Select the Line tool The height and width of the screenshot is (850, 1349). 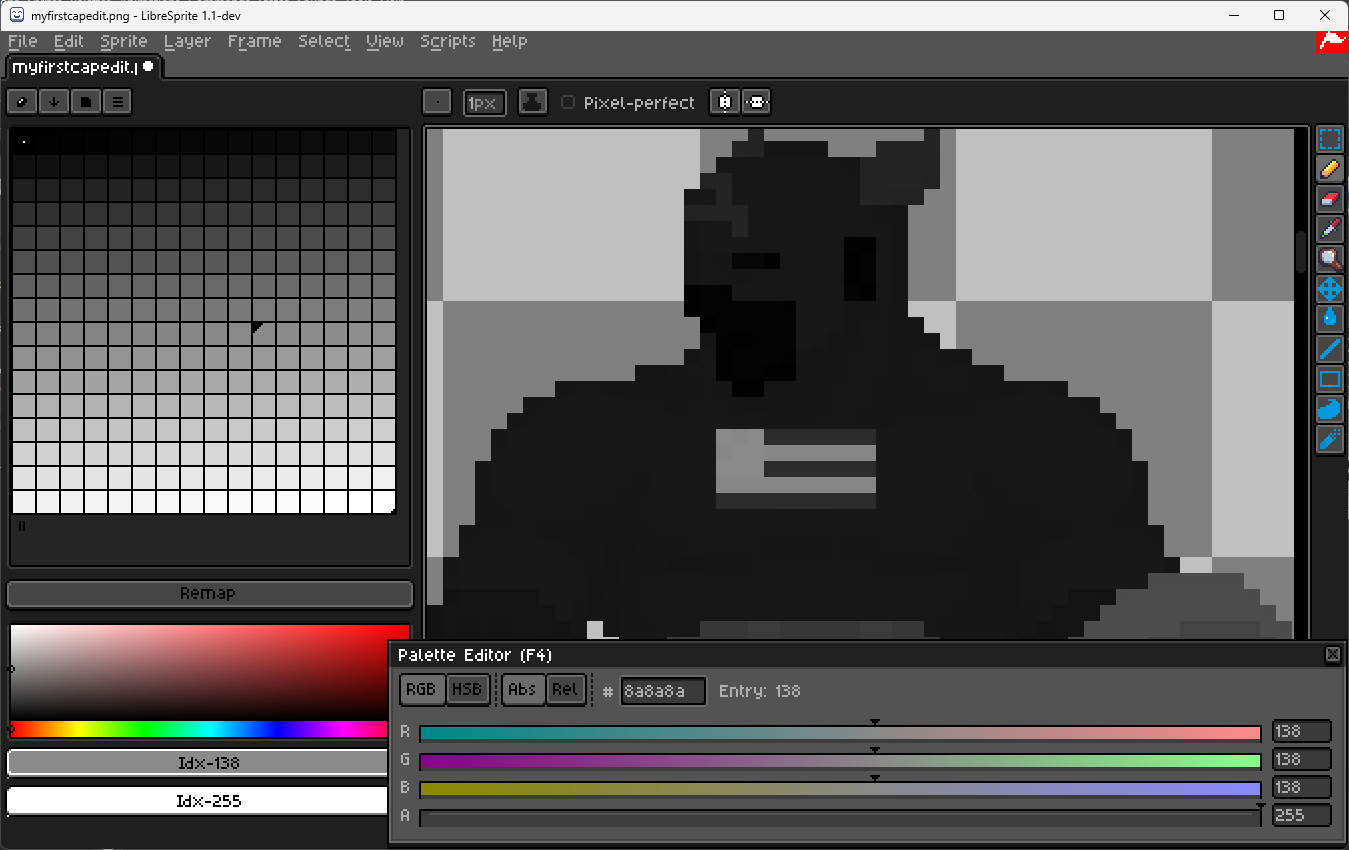pos(1329,349)
